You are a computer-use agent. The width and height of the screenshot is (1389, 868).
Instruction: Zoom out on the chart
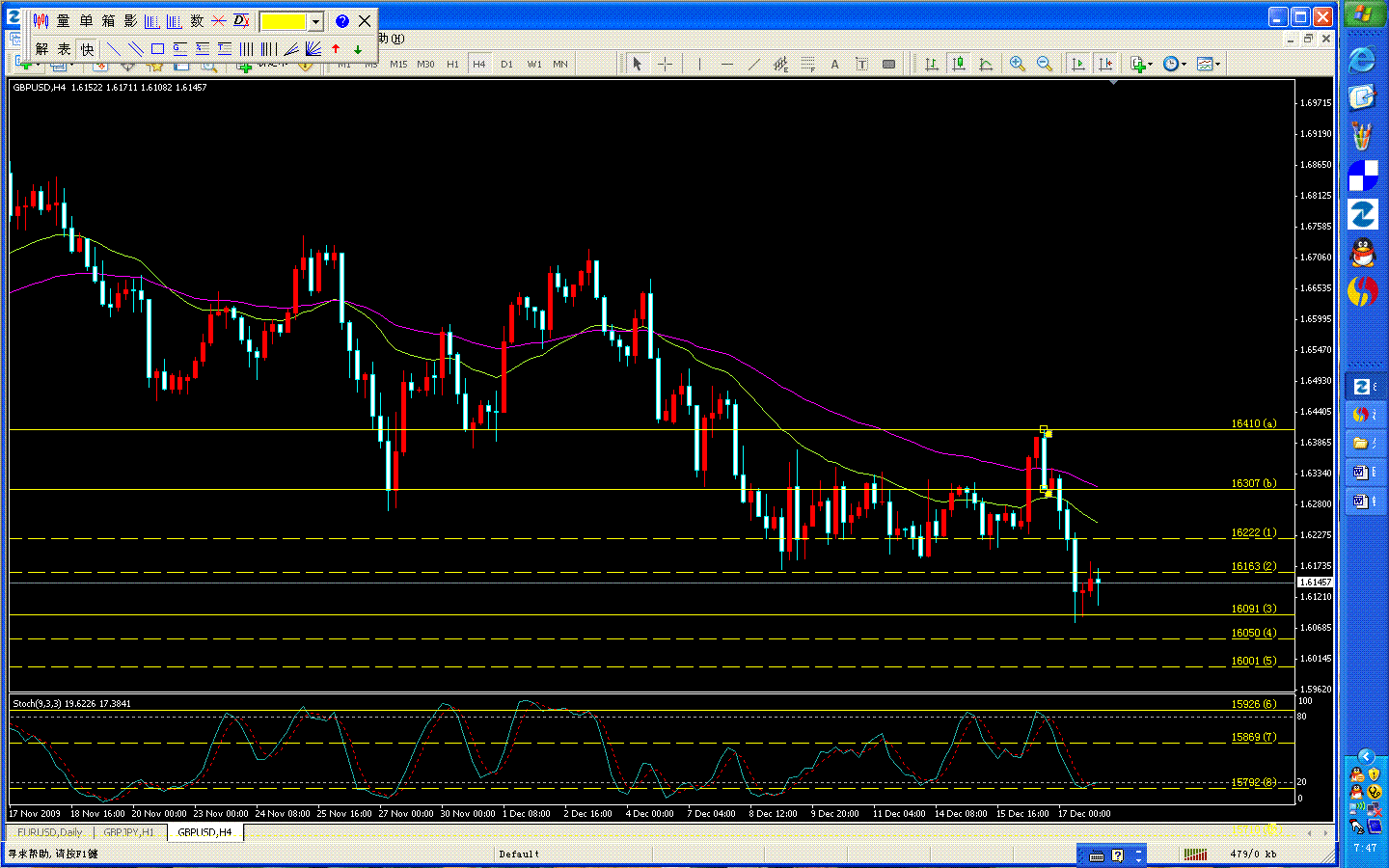click(x=1045, y=64)
